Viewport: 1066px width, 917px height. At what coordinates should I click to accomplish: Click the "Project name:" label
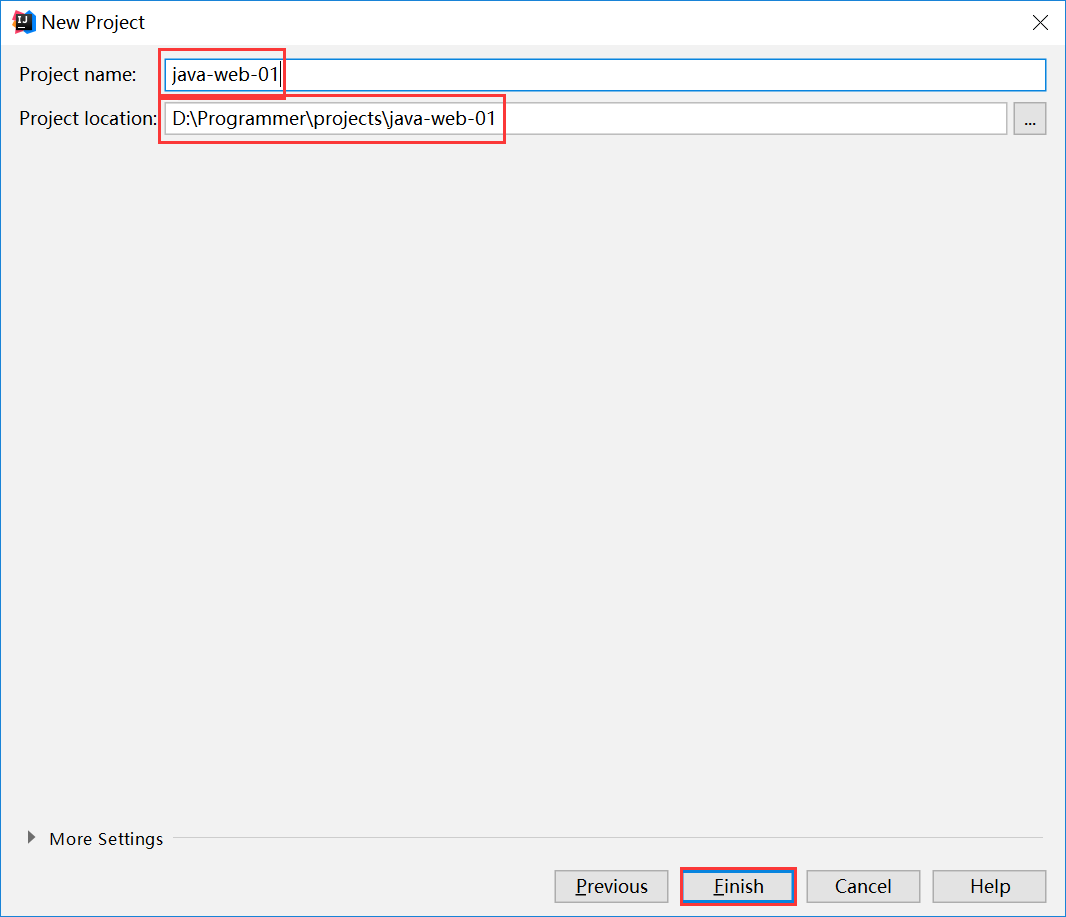(78, 75)
